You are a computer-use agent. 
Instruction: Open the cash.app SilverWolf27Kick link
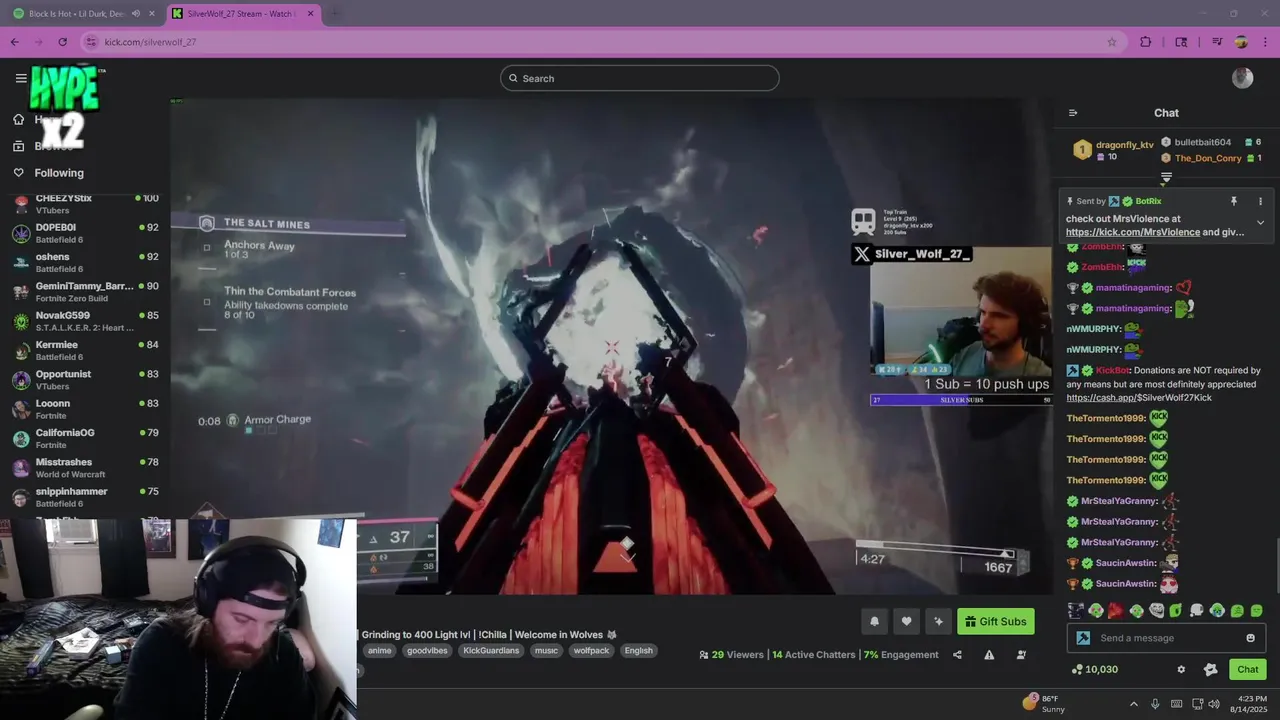[x=1139, y=398]
